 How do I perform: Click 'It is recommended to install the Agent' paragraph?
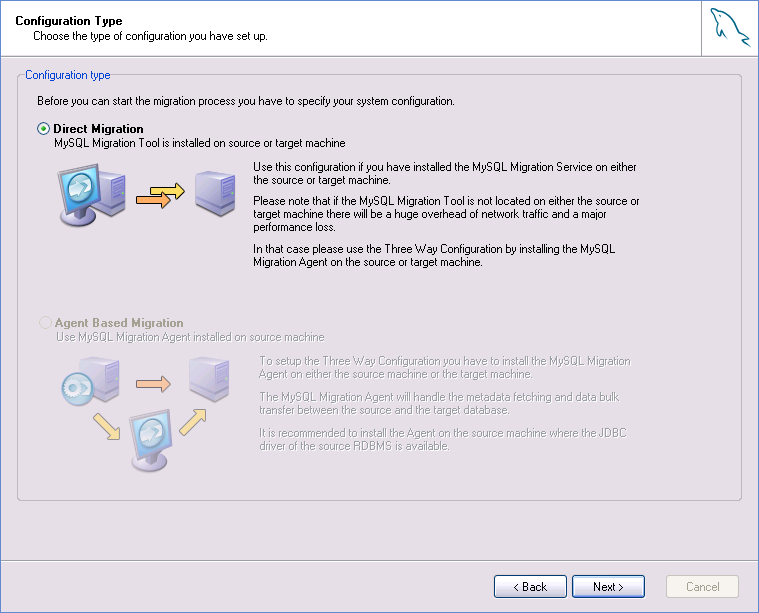(443, 439)
